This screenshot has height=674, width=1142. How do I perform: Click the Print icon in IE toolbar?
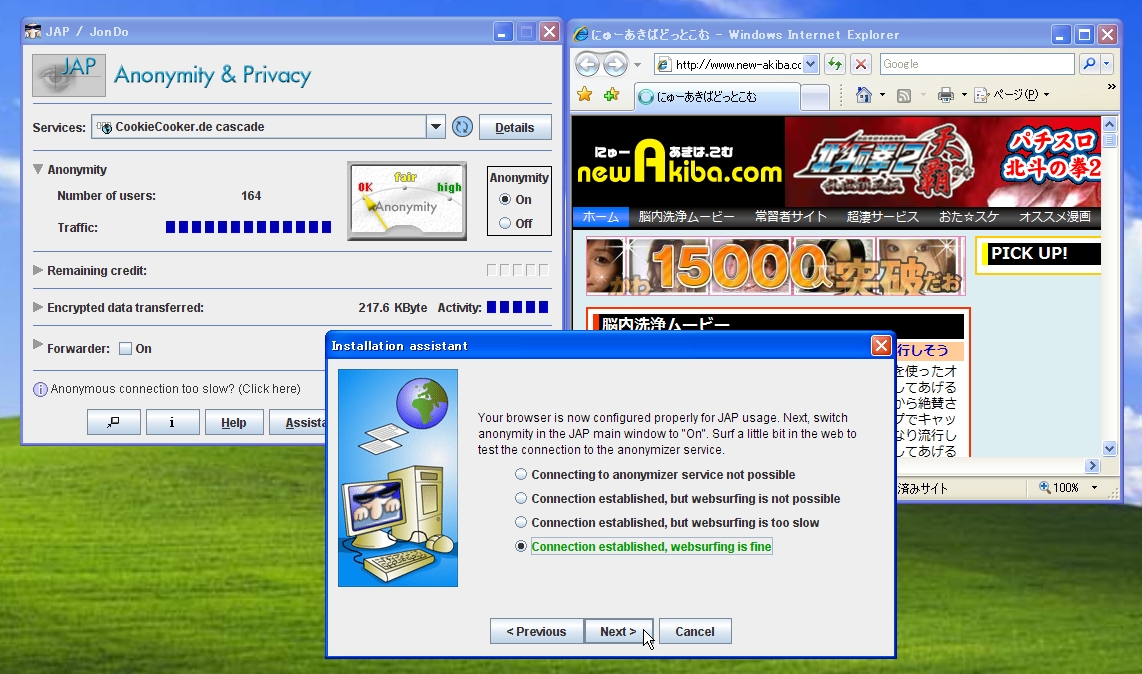945,95
